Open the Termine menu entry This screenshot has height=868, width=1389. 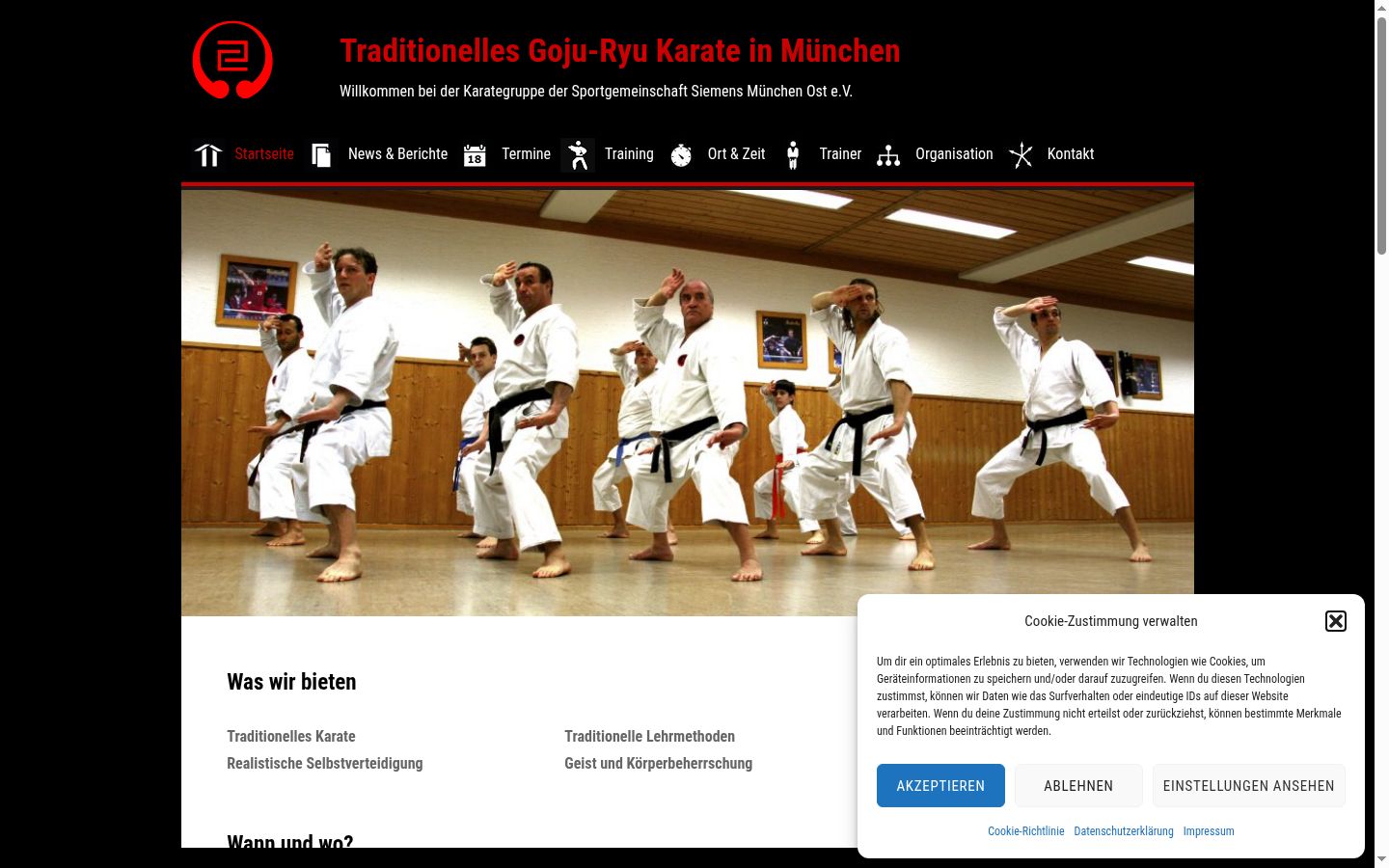(526, 154)
